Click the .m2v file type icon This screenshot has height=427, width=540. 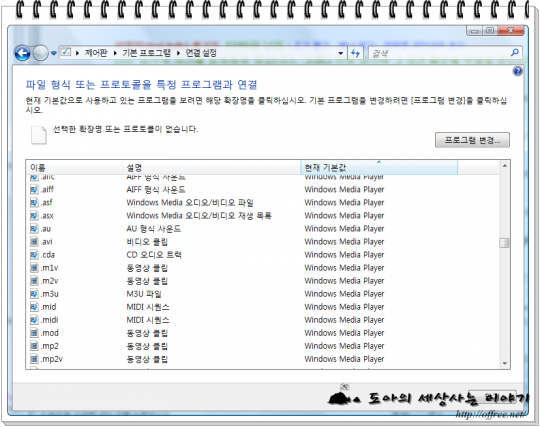tap(34, 281)
